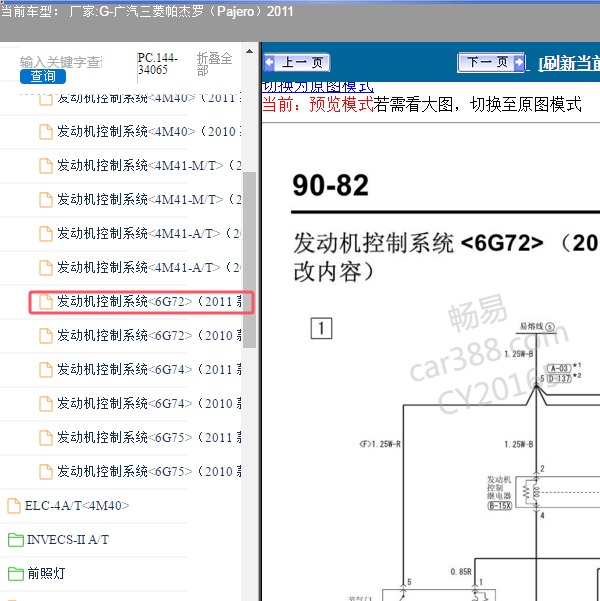
Task: Focus the keyword search input field
Action: click(61, 62)
